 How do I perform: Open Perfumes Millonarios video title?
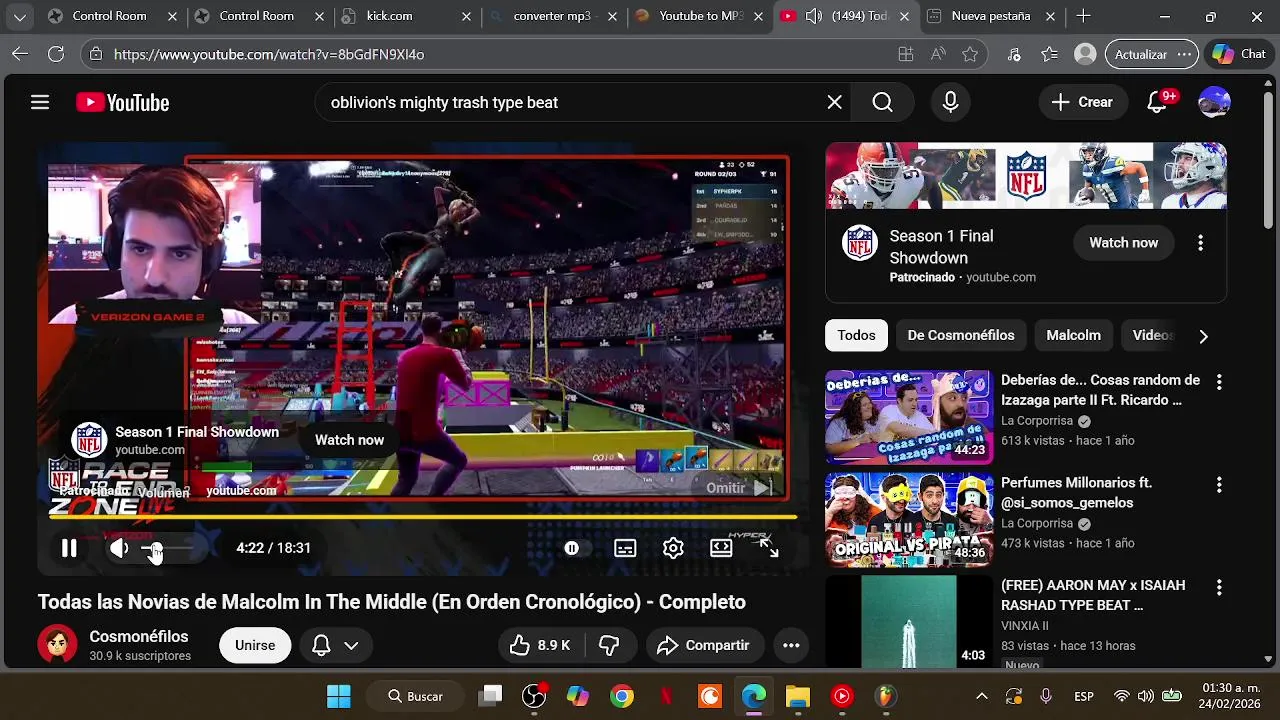1076,493
